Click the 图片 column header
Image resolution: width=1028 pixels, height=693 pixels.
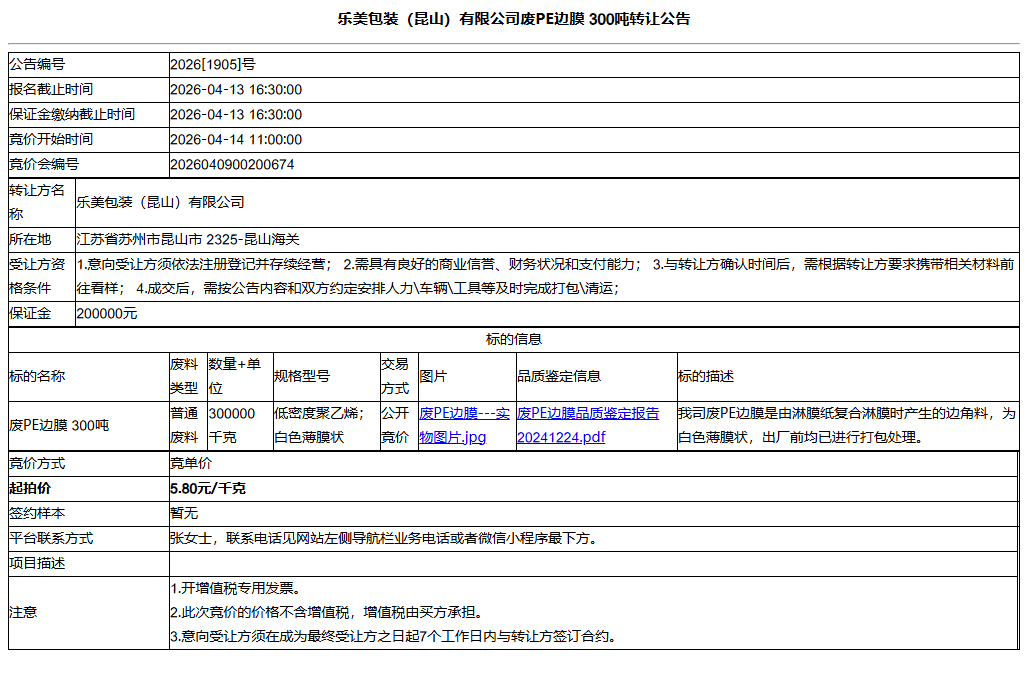click(433, 376)
